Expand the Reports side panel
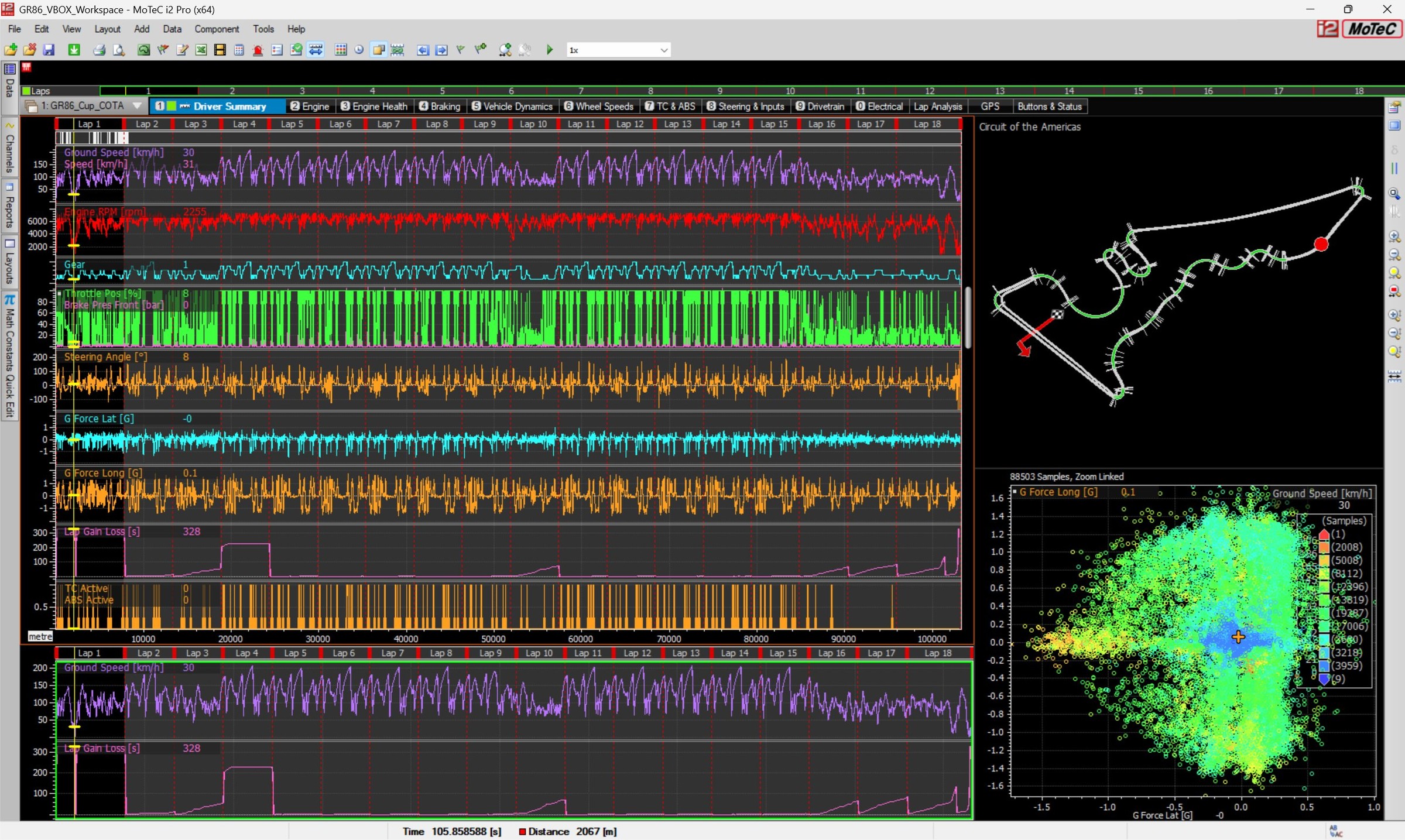The image size is (1405, 840). [x=9, y=206]
